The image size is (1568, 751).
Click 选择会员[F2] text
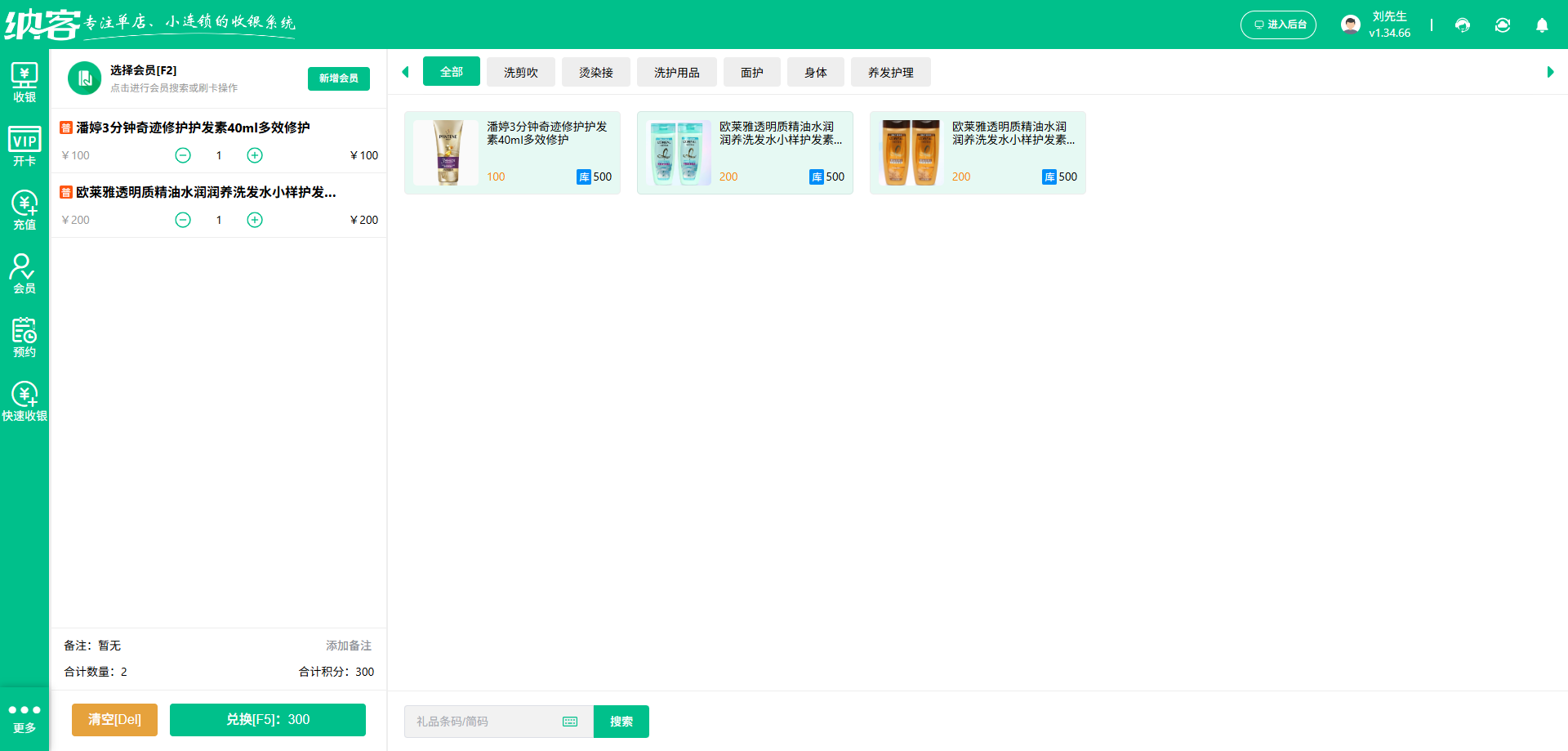click(144, 70)
